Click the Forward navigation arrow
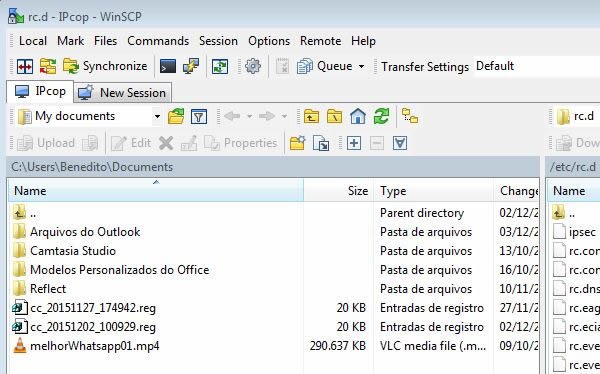Viewport: 600px width, 374px height. coord(267,116)
